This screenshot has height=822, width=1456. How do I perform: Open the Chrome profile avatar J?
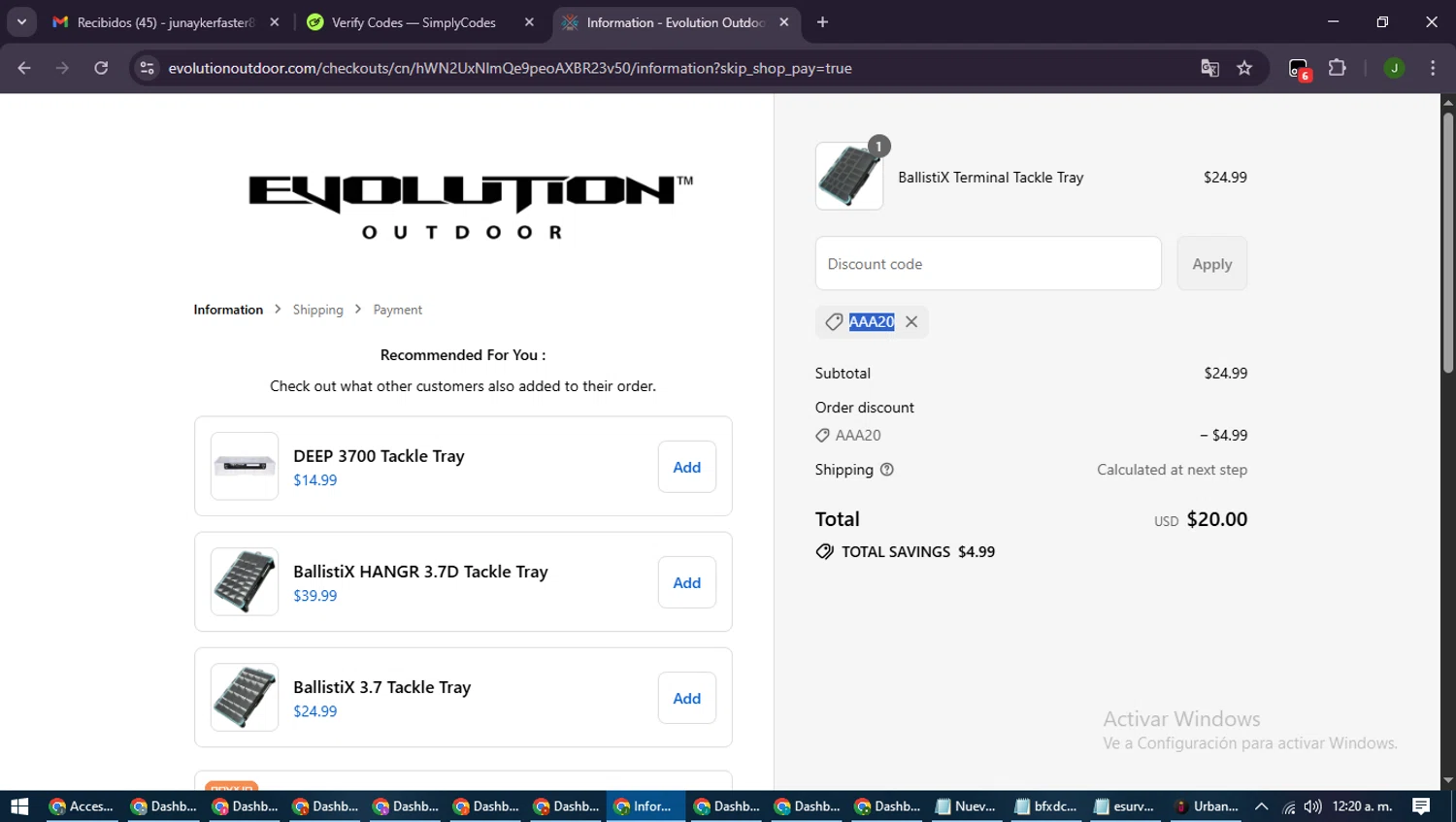pos(1394,68)
